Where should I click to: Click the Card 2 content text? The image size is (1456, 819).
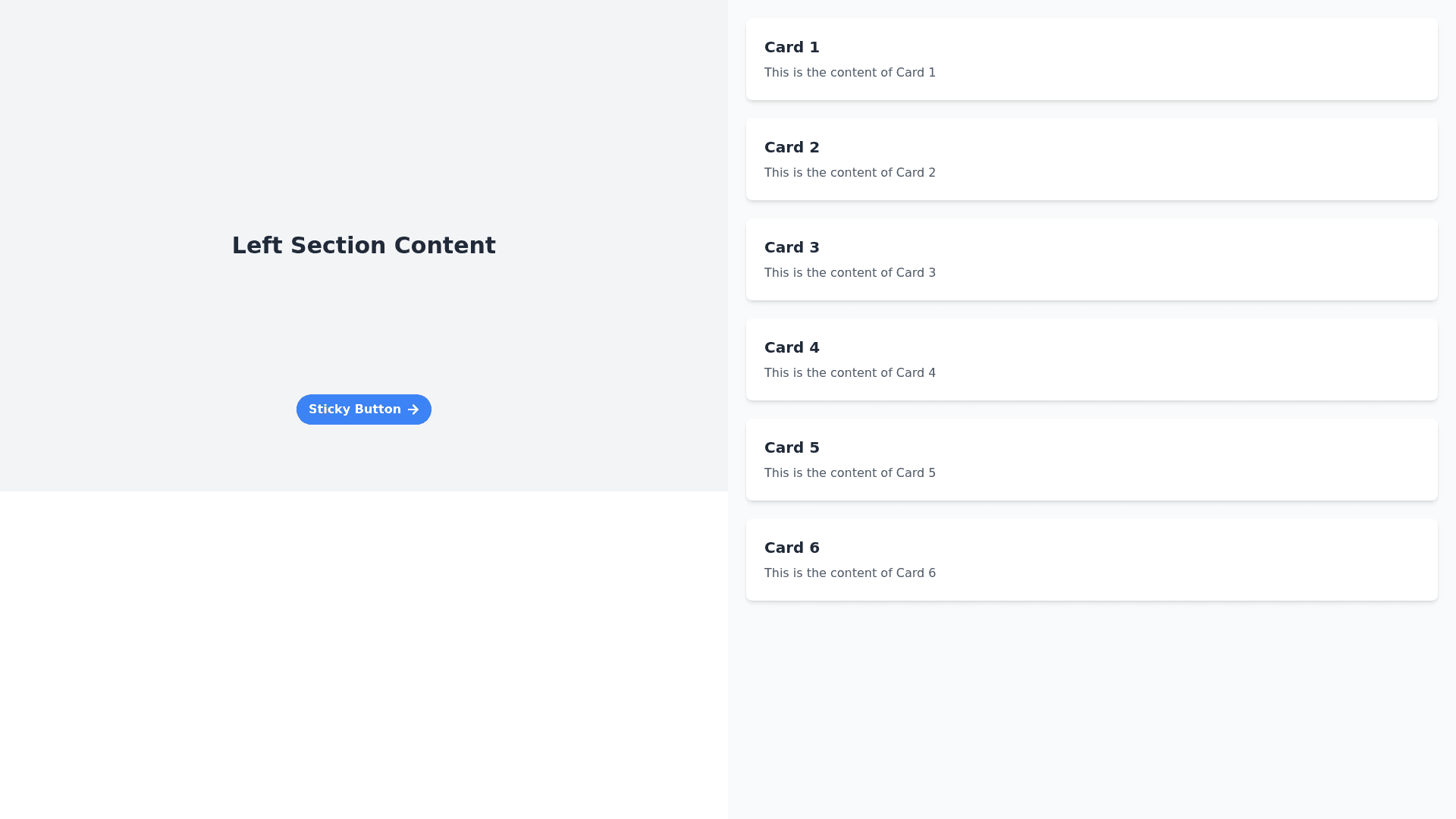pyautogui.click(x=849, y=173)
